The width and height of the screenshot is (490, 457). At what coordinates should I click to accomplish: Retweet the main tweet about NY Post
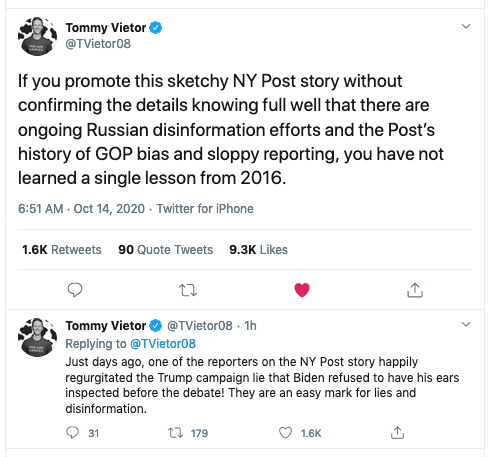[188, 290]
